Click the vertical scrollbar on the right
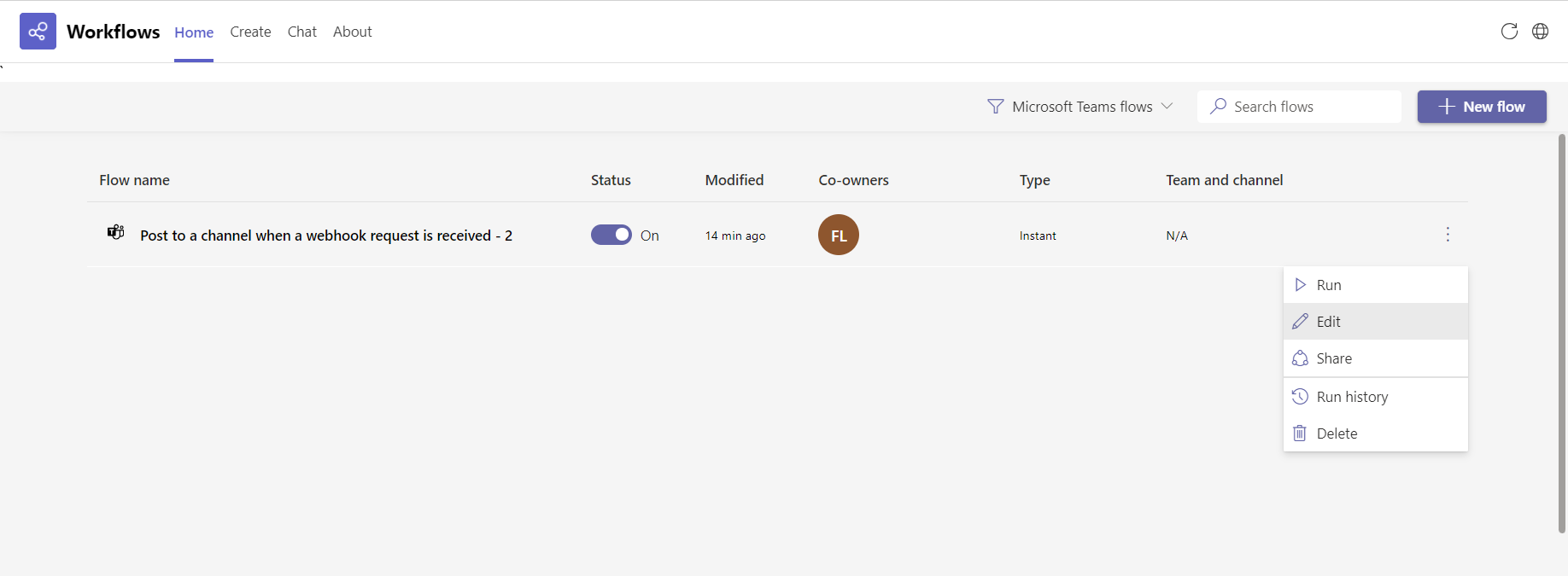The image size is (1568, 576). [1561, 333]
